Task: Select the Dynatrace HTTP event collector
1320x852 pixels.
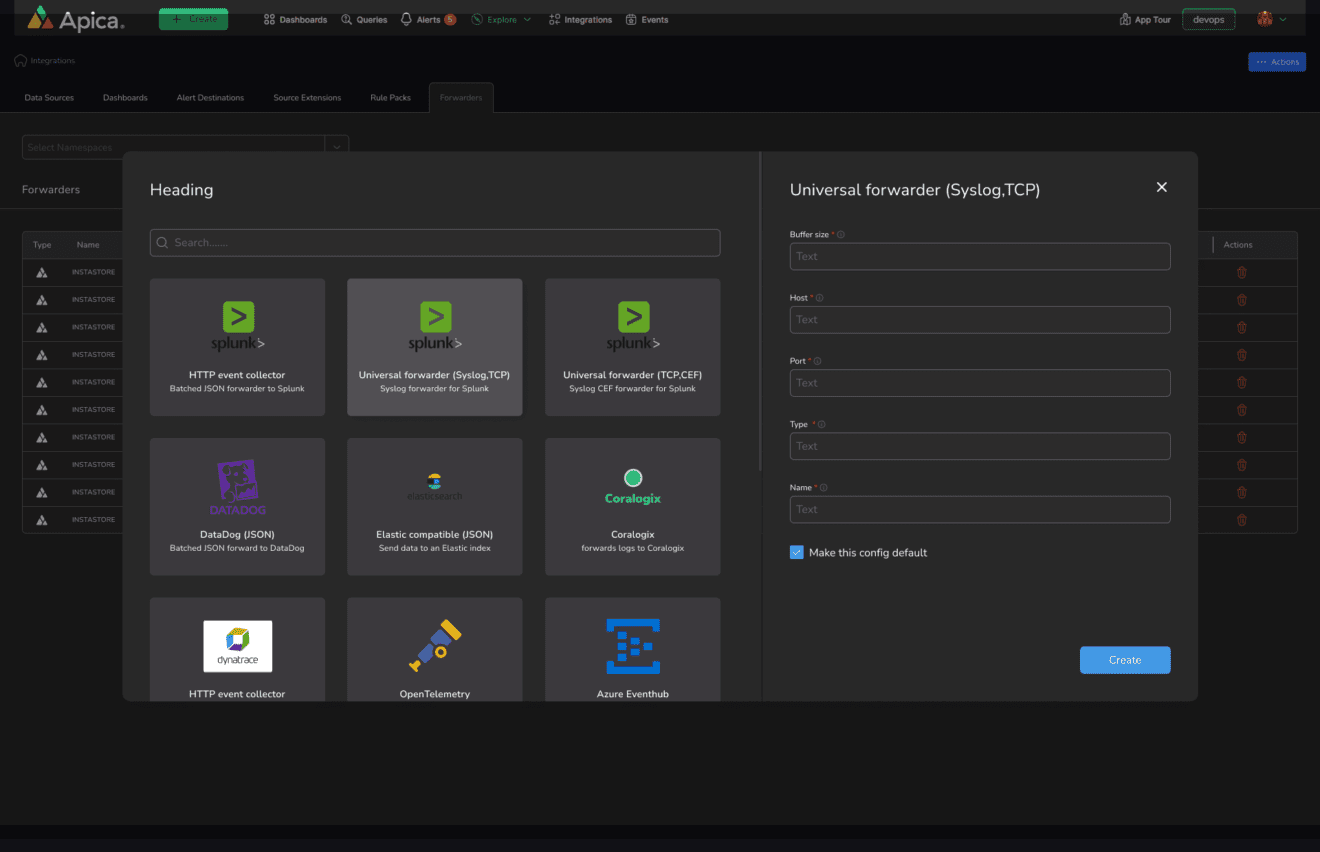Action: 237,647
